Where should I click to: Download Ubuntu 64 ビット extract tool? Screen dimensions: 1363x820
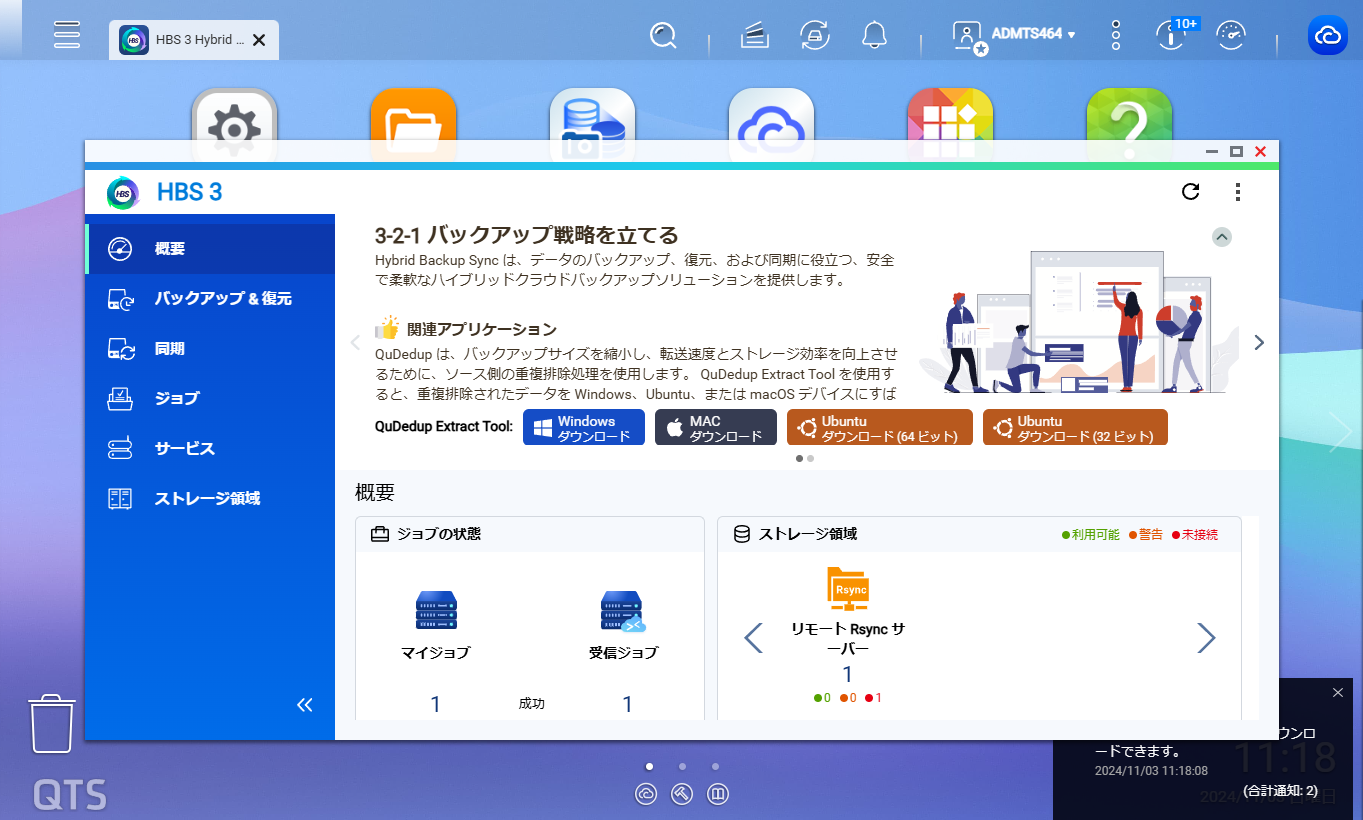click(x=879, y=428)
